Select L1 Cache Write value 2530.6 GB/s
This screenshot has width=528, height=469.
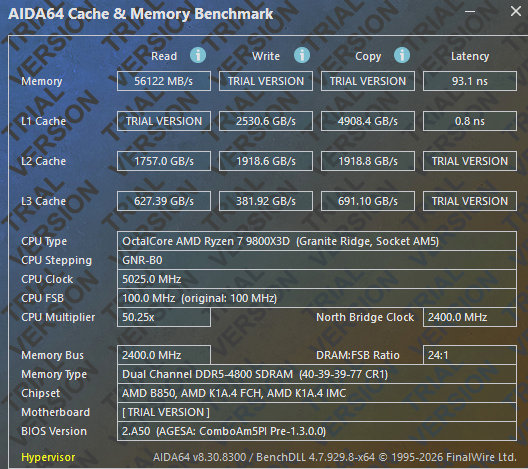266,121
